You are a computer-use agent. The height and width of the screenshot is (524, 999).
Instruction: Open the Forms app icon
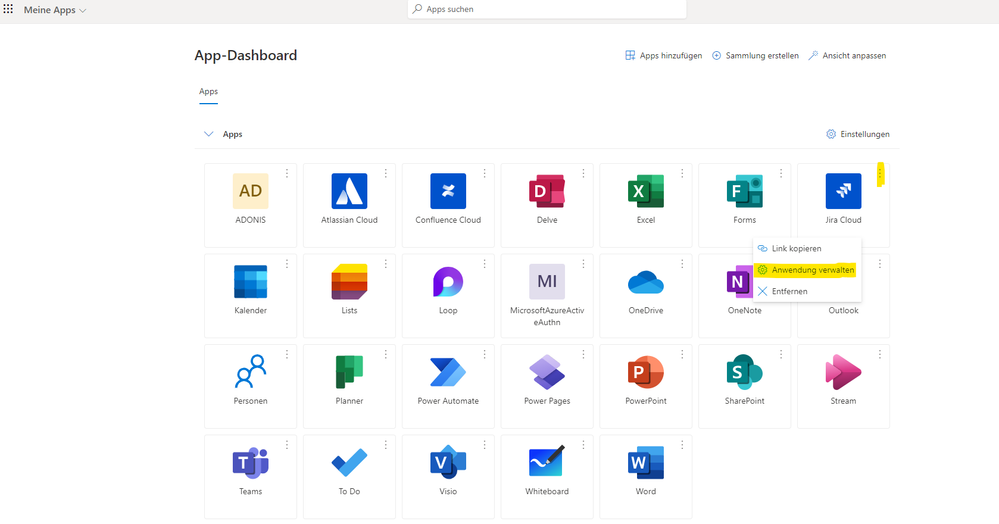[744, 191]
